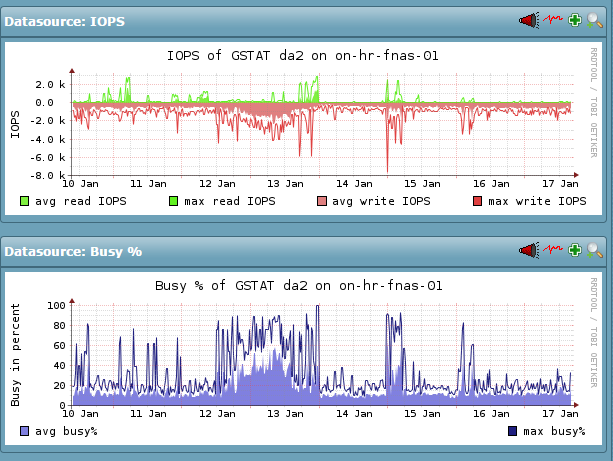Zoom IOPS graph with magnifier icon
Screen dimensions: 613x461
[x=595, y=20]
